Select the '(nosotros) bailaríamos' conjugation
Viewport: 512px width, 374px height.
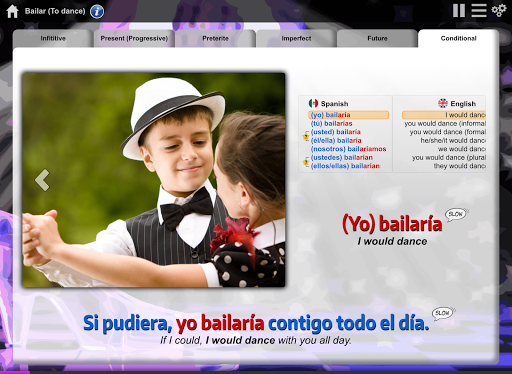click(x=348, y=149)
